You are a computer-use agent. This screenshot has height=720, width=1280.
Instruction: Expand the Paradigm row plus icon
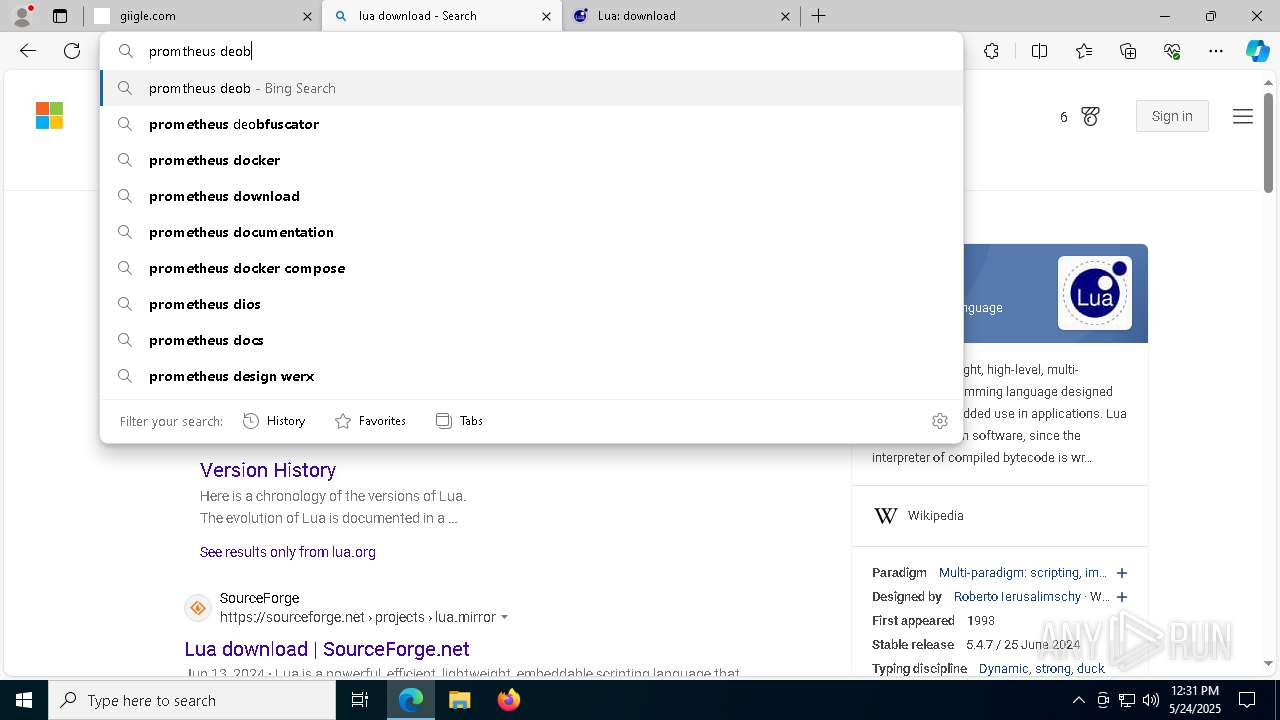[1122, 573]
